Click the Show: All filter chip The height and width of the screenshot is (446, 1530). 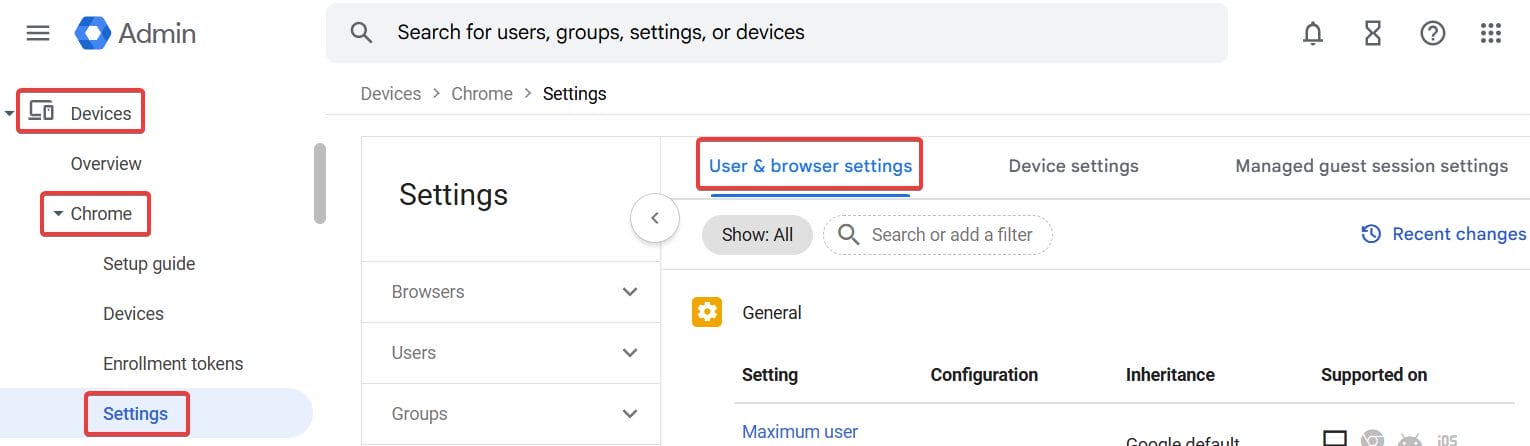pyautogui.click(x=757, y=235)
